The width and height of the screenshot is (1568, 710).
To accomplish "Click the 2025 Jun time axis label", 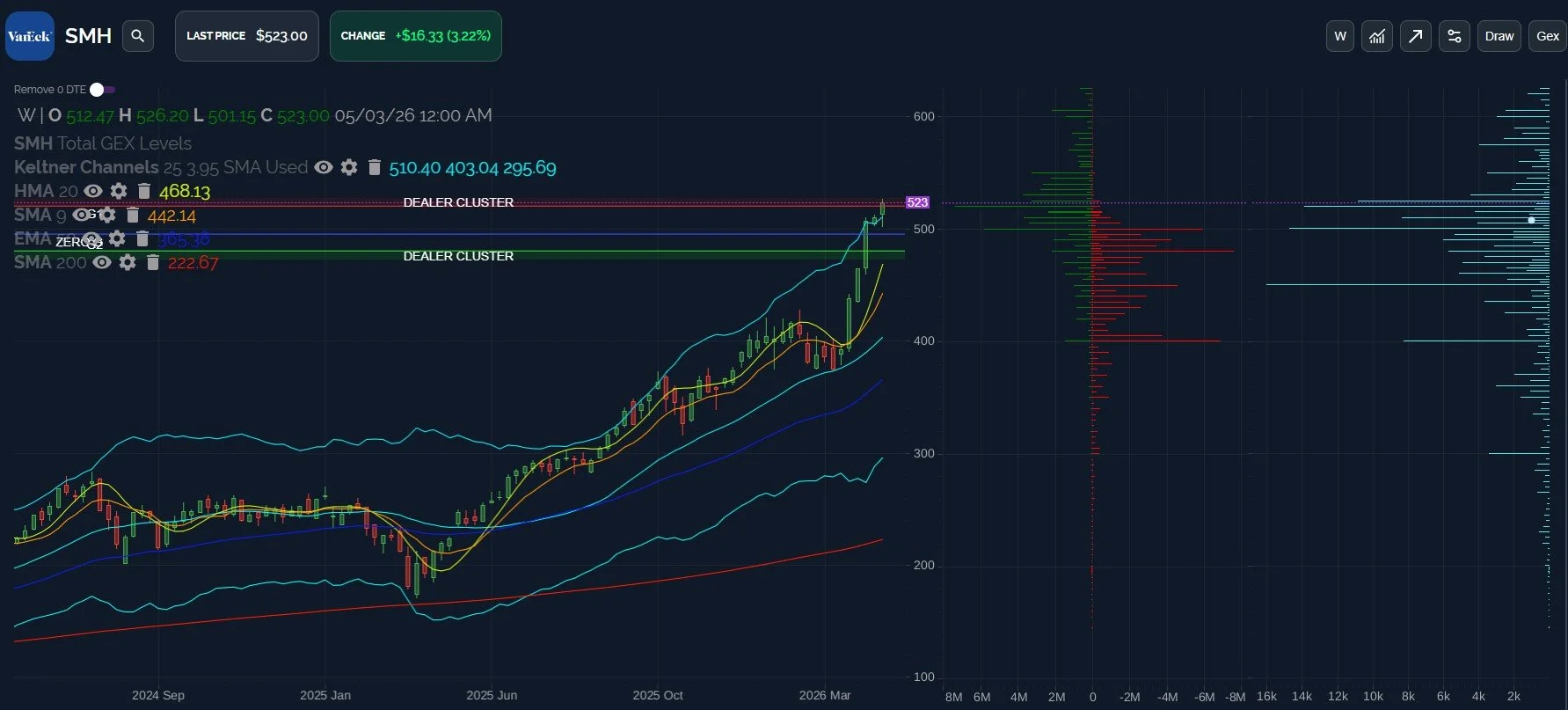I will point(492,695).
